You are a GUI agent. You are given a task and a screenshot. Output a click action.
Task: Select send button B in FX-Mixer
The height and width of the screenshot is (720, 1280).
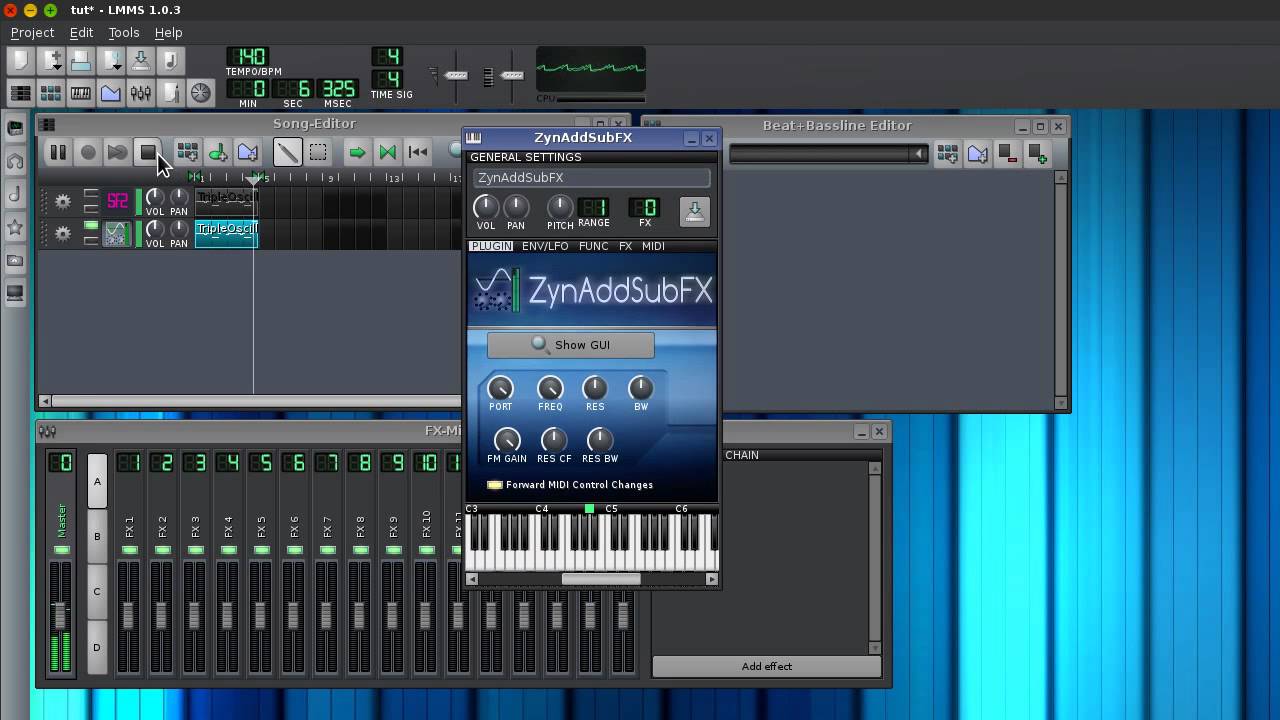tap(97, 537)
